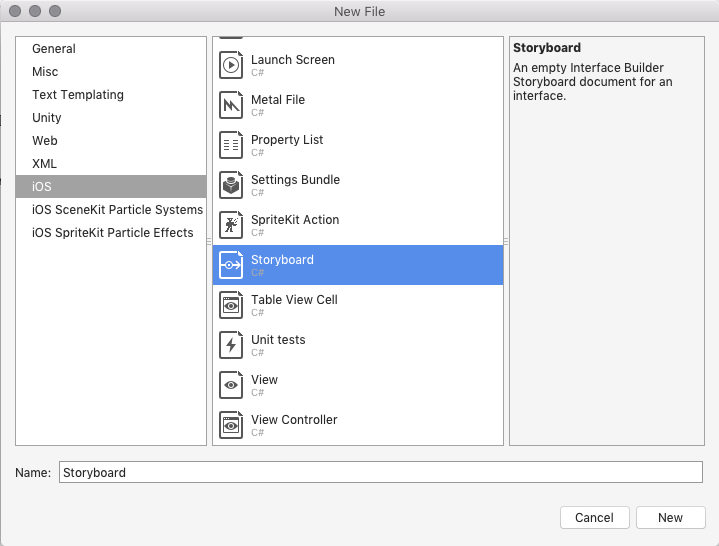The image size is (719, 546).
Task: Pick the View template eye icon
Action: pyautogui.click(x=231, y=385)
